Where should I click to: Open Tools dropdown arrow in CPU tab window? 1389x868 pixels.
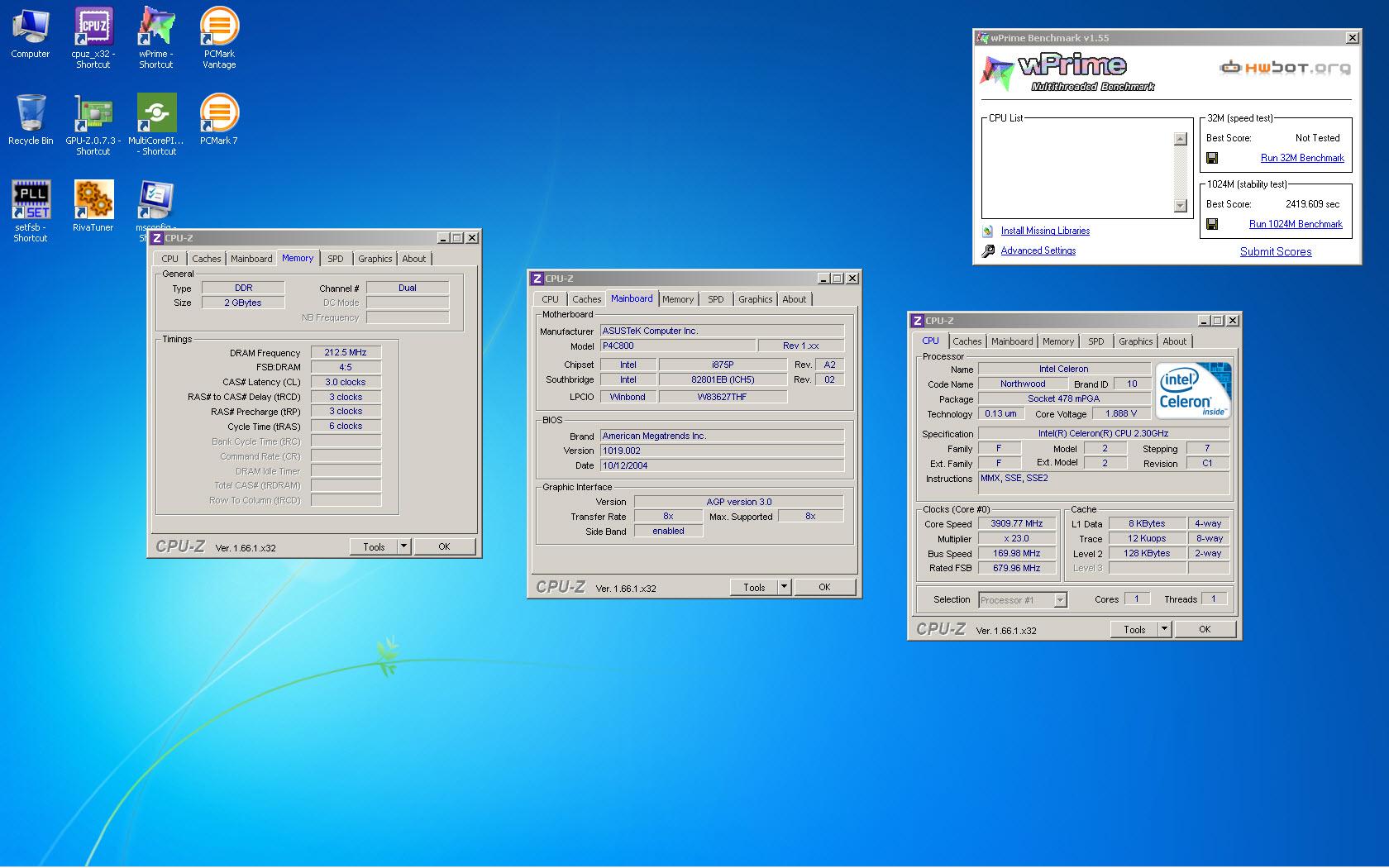coord(1165,629)
